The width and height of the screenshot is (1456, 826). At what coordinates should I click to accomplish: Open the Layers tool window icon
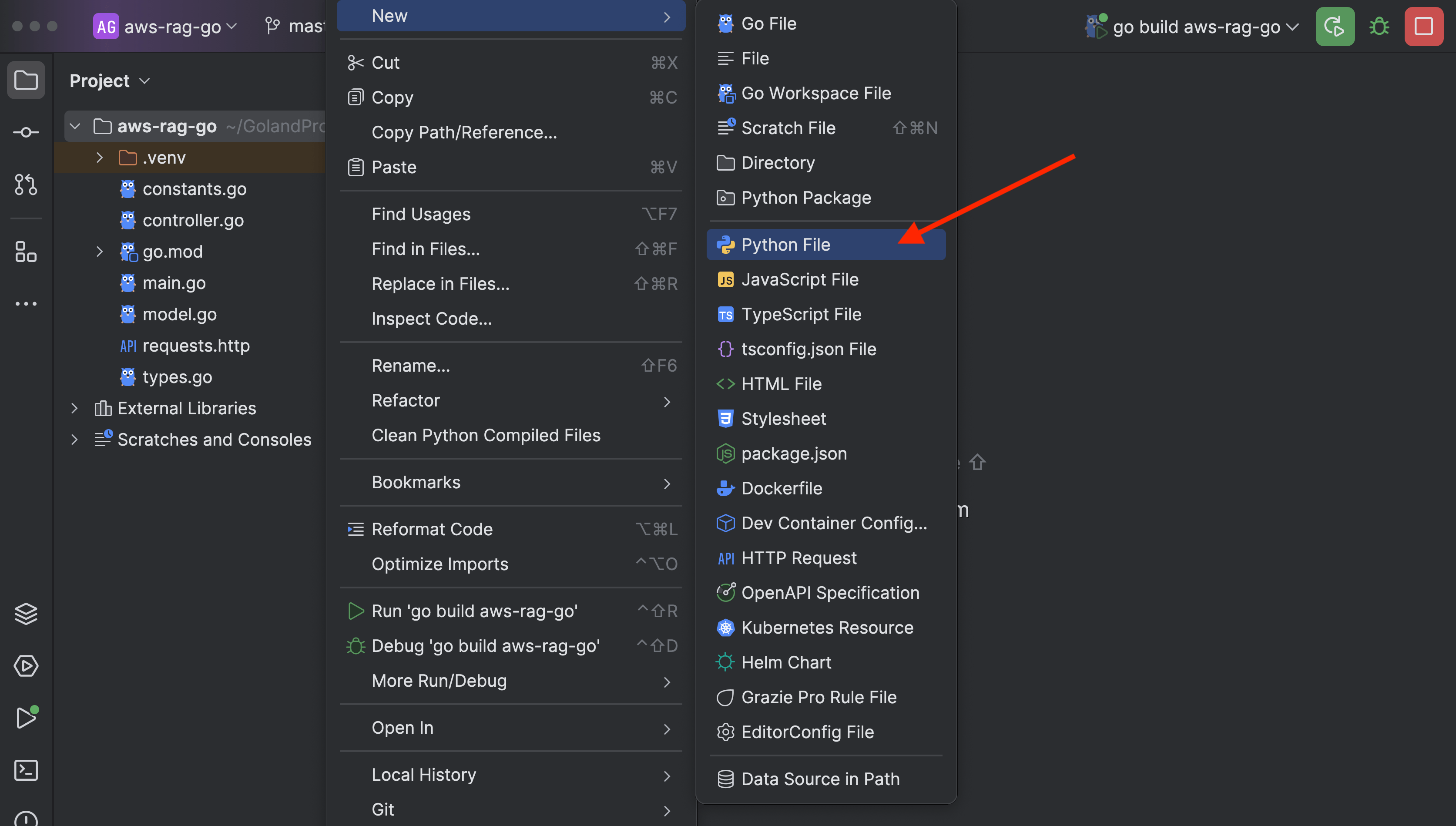26,613
